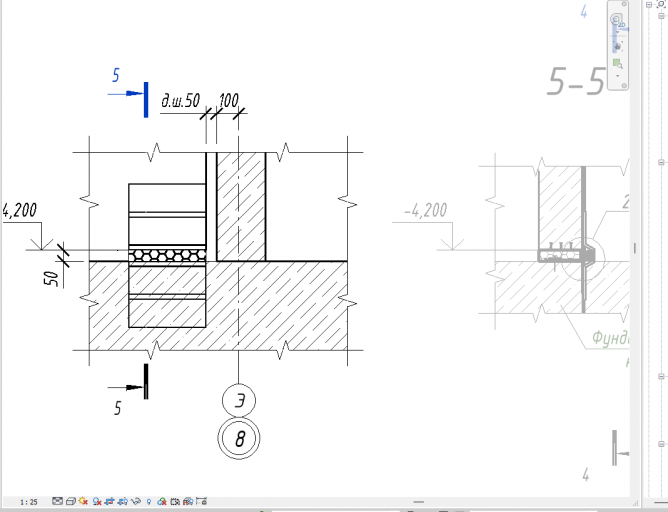Open the view scale 1:25 selector

pos(29,502)
